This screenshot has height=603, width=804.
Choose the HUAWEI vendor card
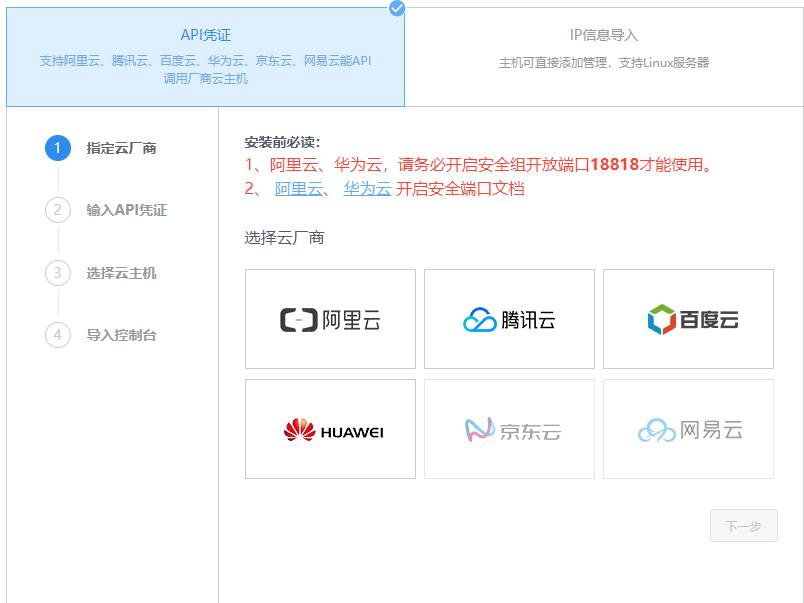pyautogui.click(x=330, y=429)
